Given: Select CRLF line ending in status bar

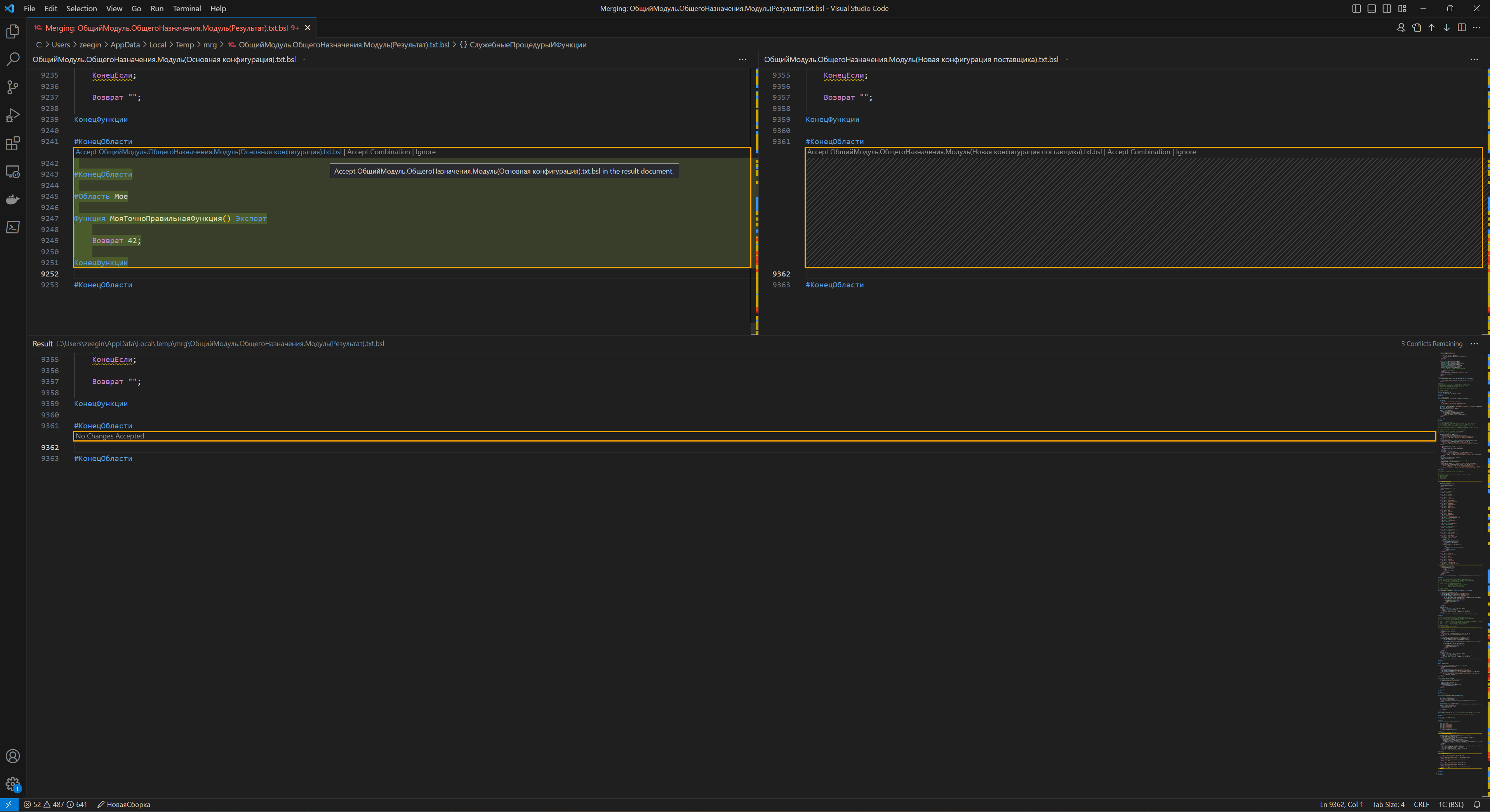Looking at the screenshot, I should 1421,805.
